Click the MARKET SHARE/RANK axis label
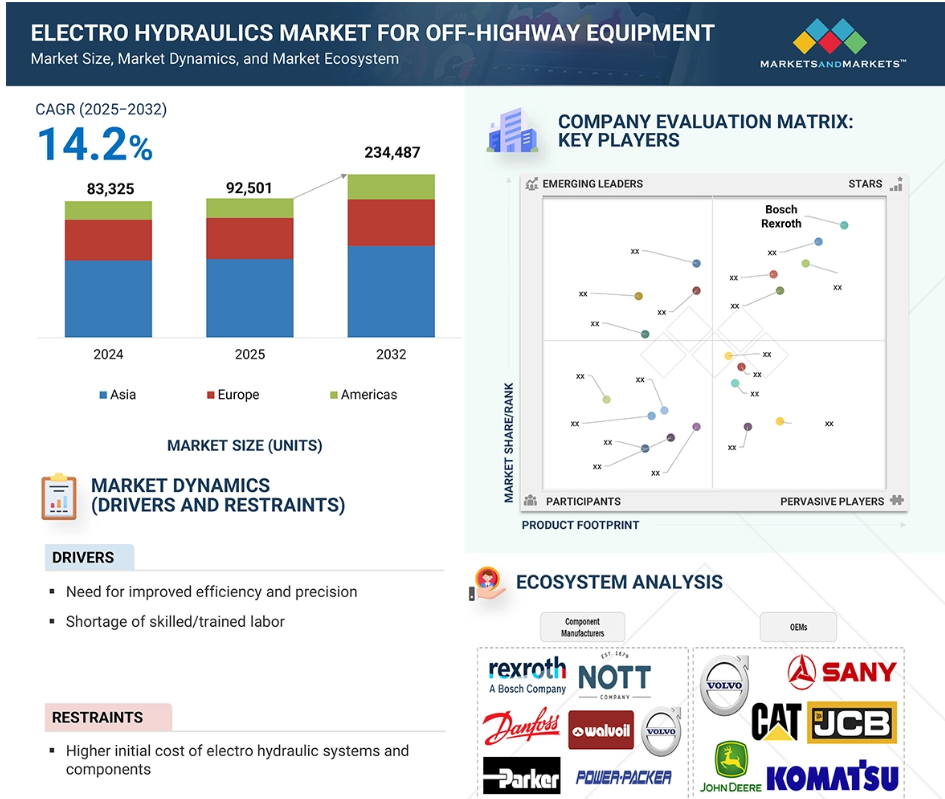 [509, 442]
